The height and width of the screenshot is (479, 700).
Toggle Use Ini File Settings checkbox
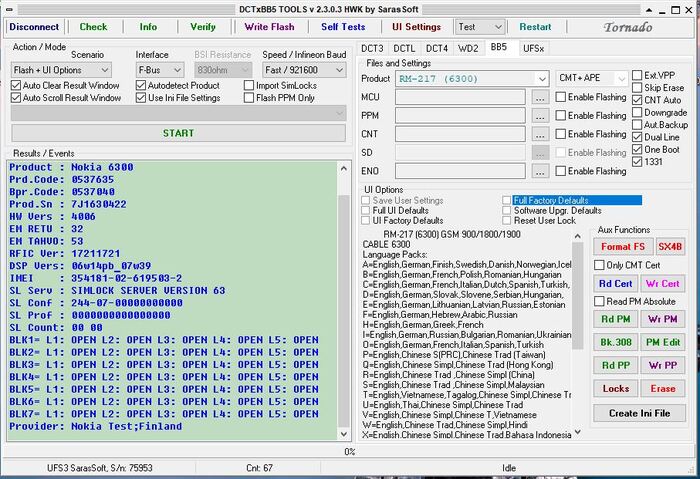141,98
